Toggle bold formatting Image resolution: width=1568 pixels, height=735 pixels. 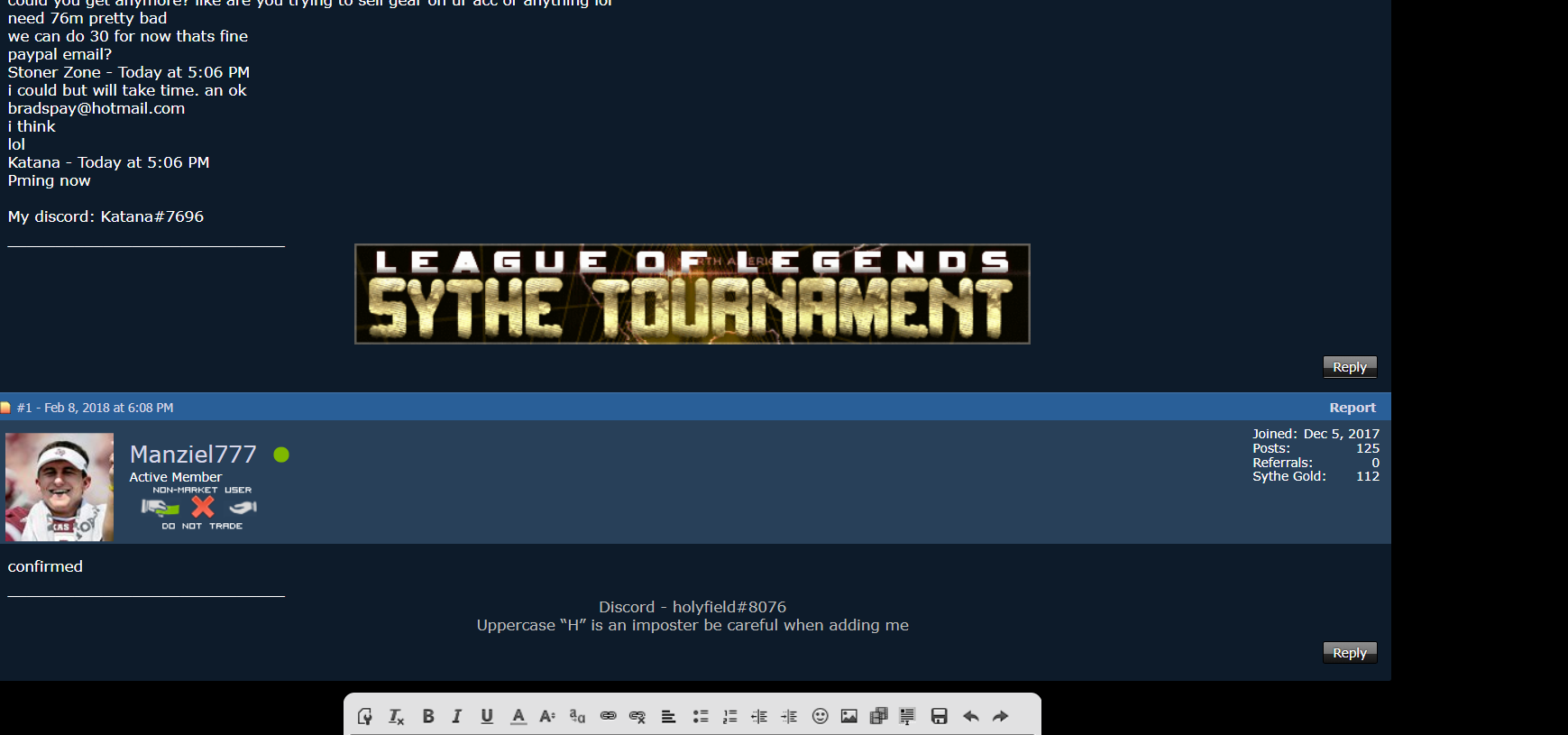coord(428,716)
